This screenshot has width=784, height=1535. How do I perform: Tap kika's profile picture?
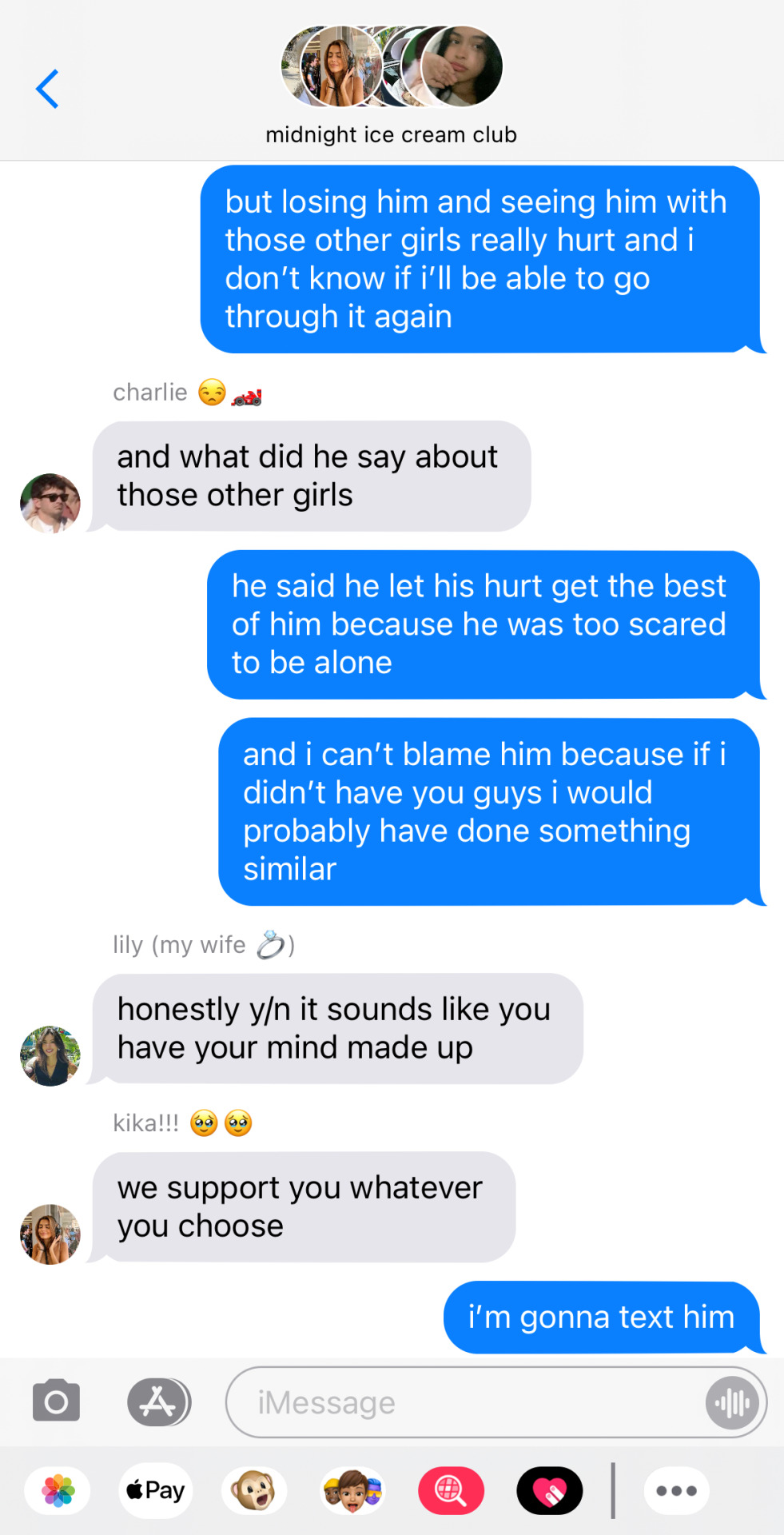click(x=50, y=1234)
